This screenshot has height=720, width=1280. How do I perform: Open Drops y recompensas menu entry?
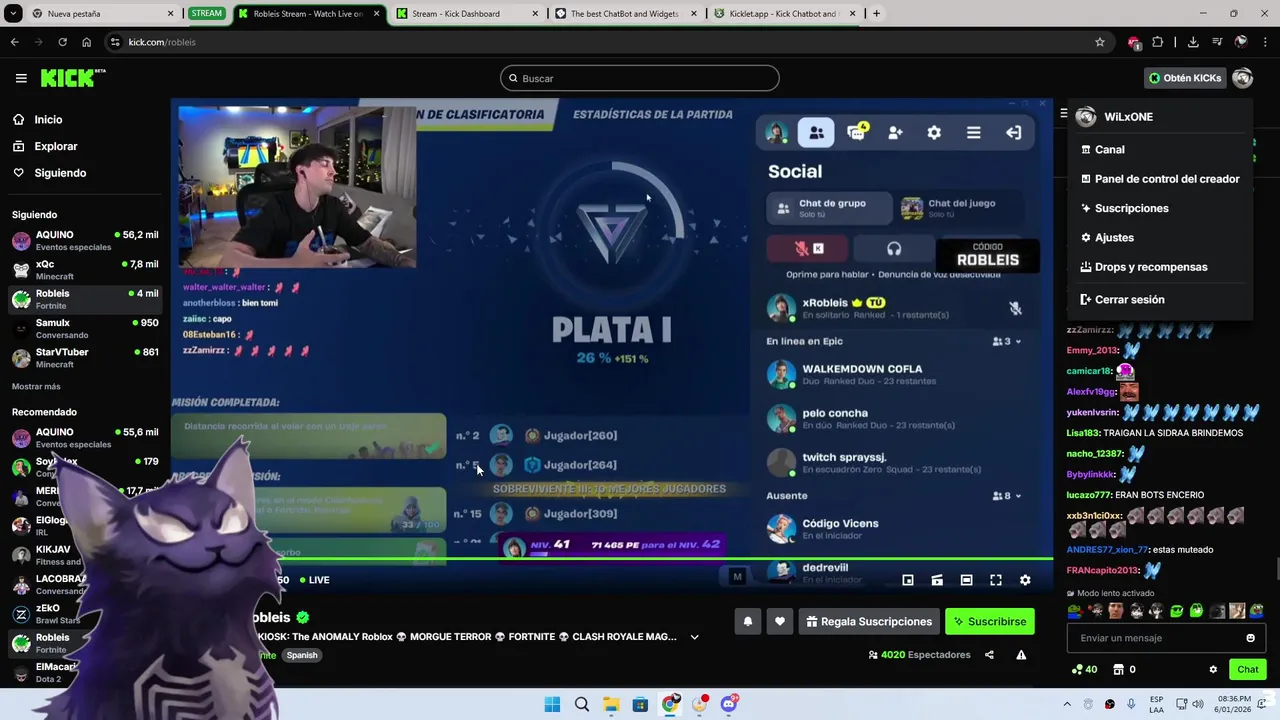pos(1161,267)
